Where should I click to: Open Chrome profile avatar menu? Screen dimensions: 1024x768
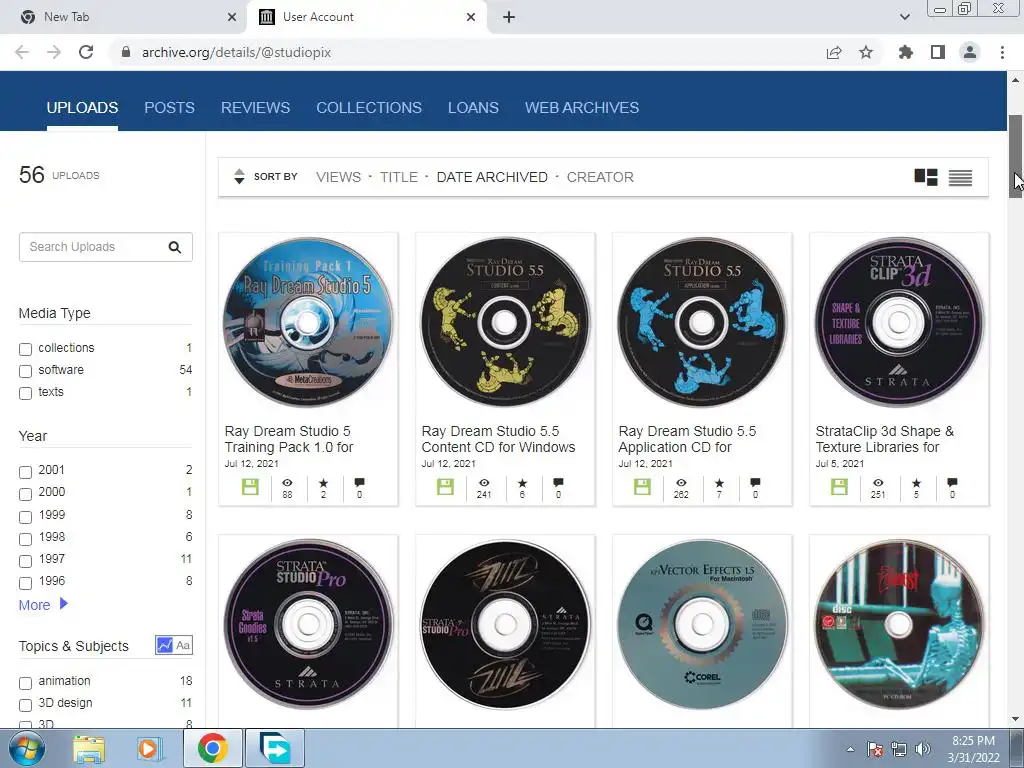[x=970, y=52]
